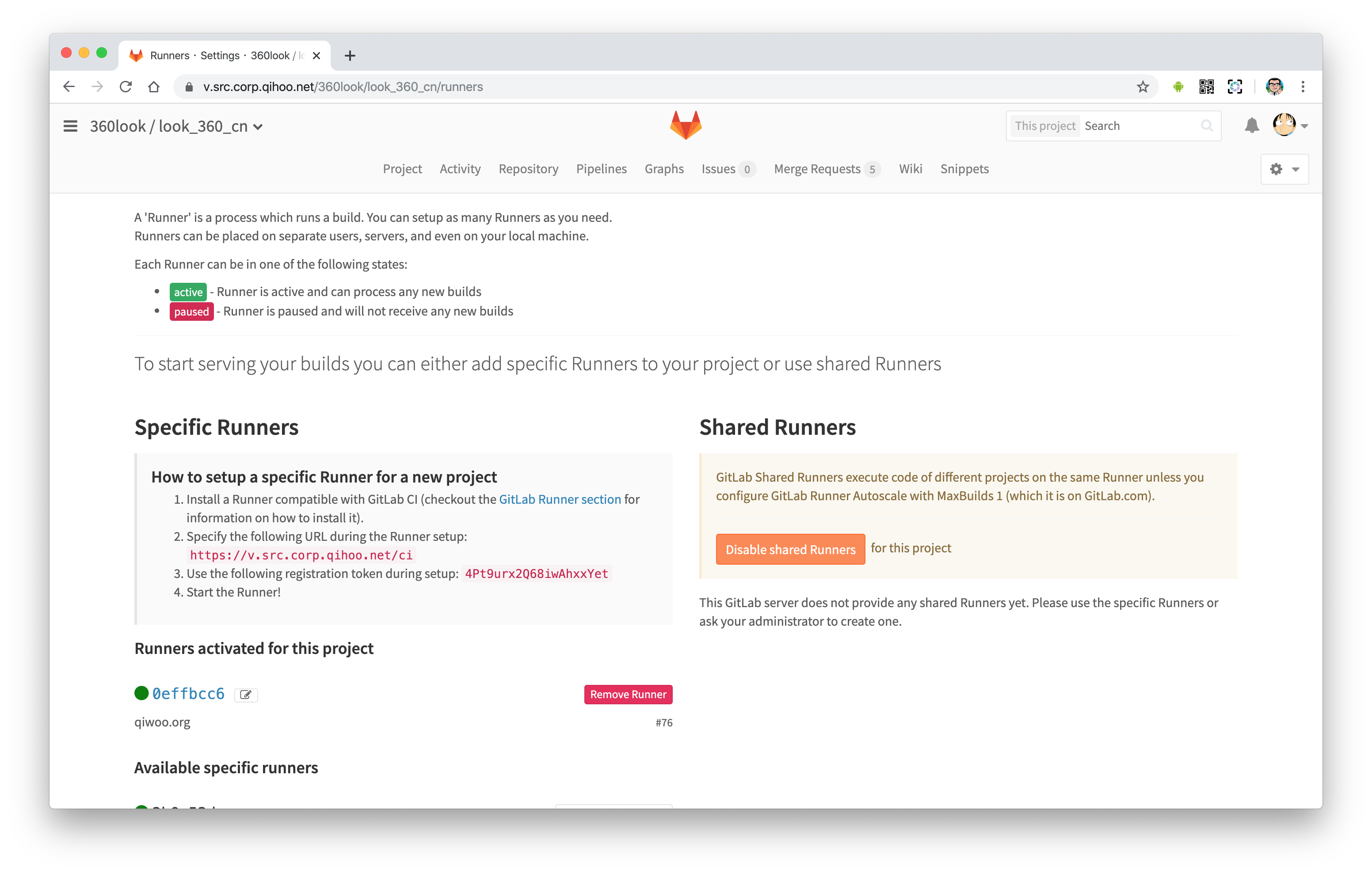Open the Pipelines tab

(x=601, y=169)
